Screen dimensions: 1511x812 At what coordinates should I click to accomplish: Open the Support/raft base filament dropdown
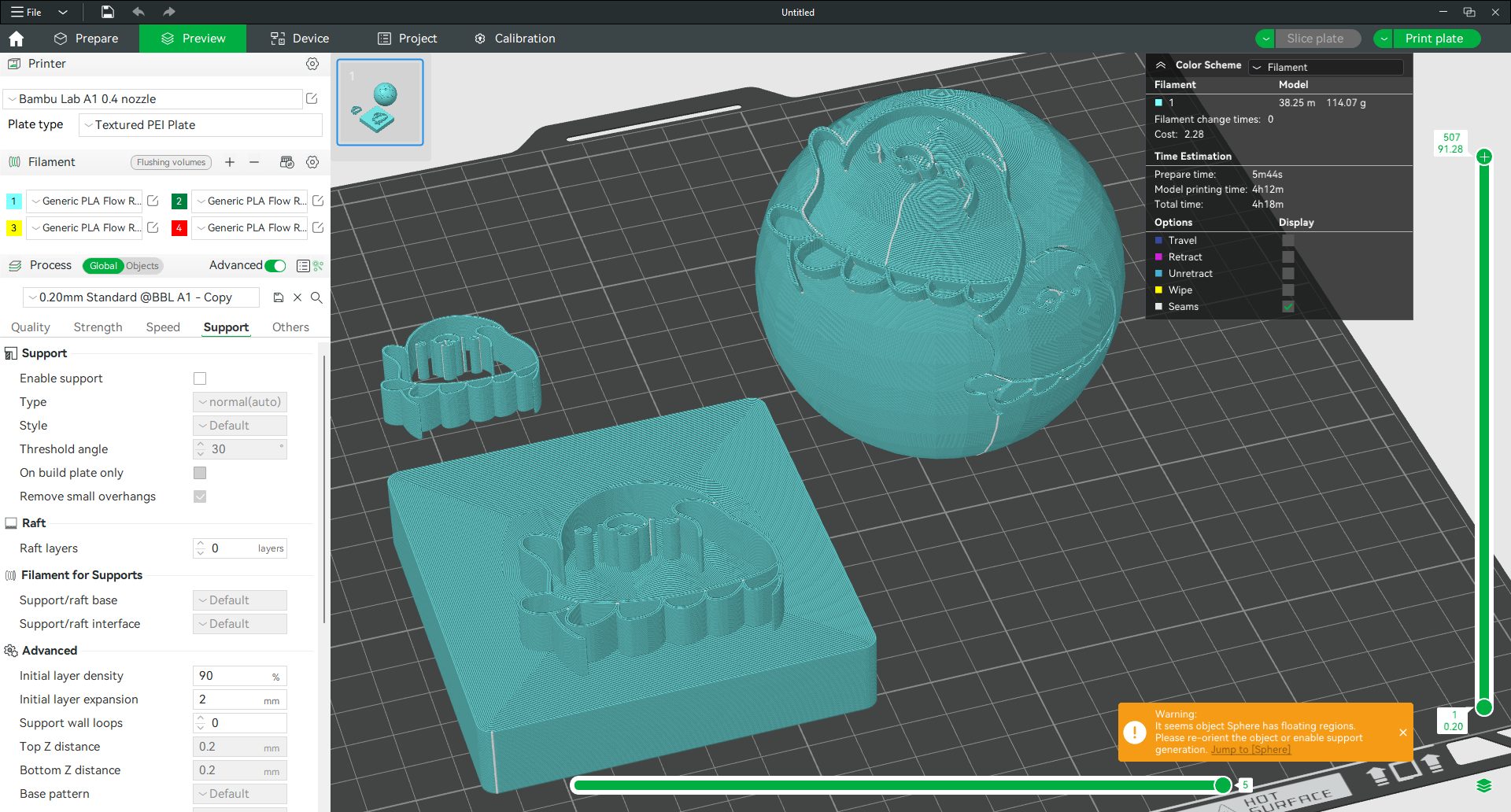[240, 600]
